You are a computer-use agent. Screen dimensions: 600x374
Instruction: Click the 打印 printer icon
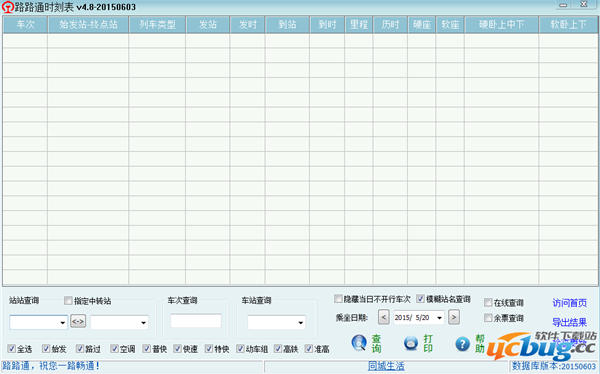(411, 343)
